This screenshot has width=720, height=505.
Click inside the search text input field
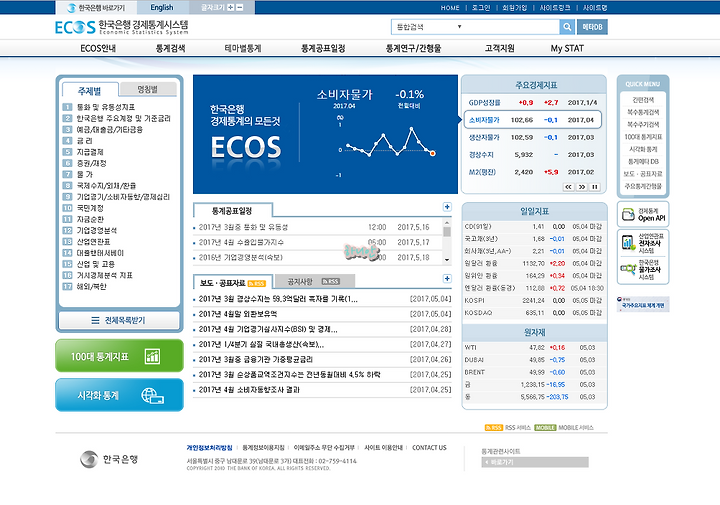(x=512, y=27)
